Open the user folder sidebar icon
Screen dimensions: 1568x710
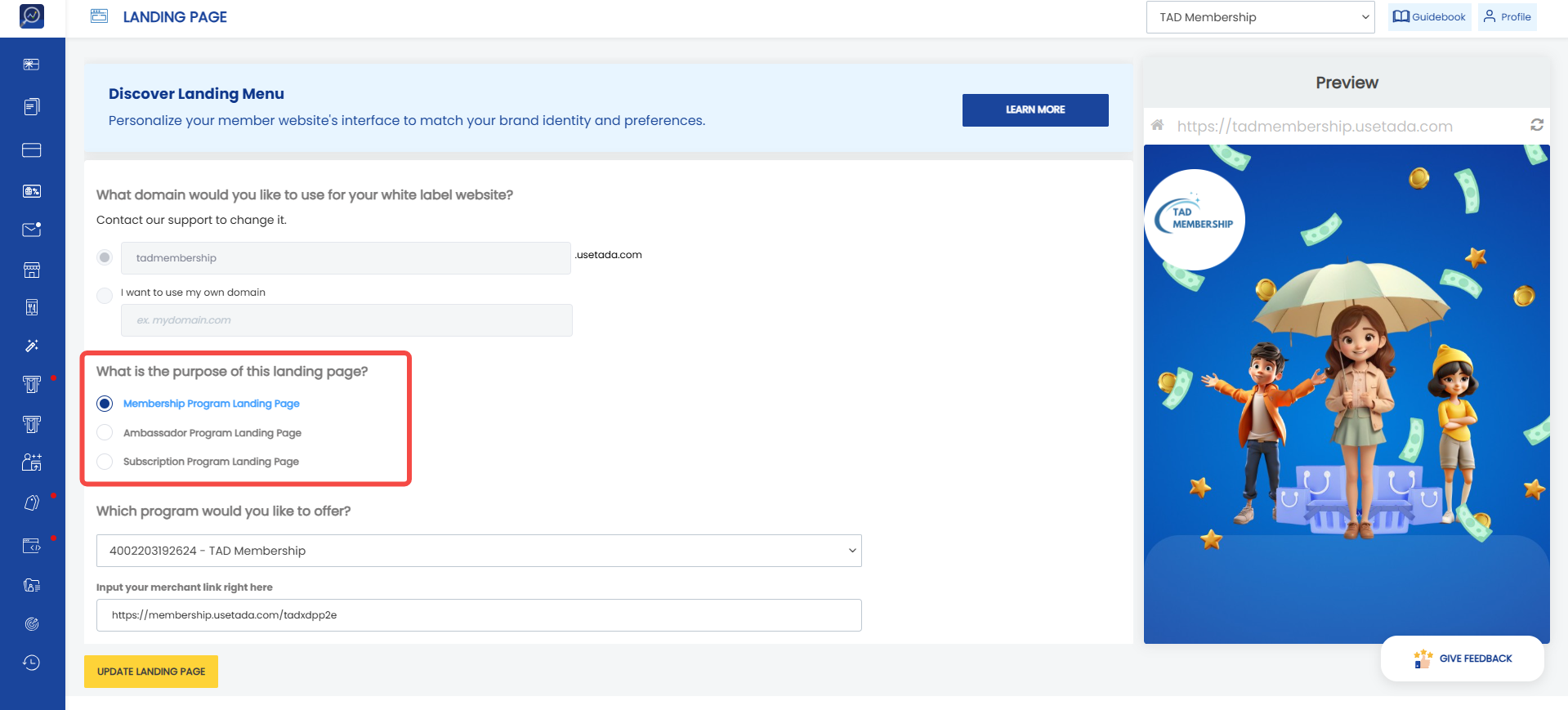(x=32, y=585)
